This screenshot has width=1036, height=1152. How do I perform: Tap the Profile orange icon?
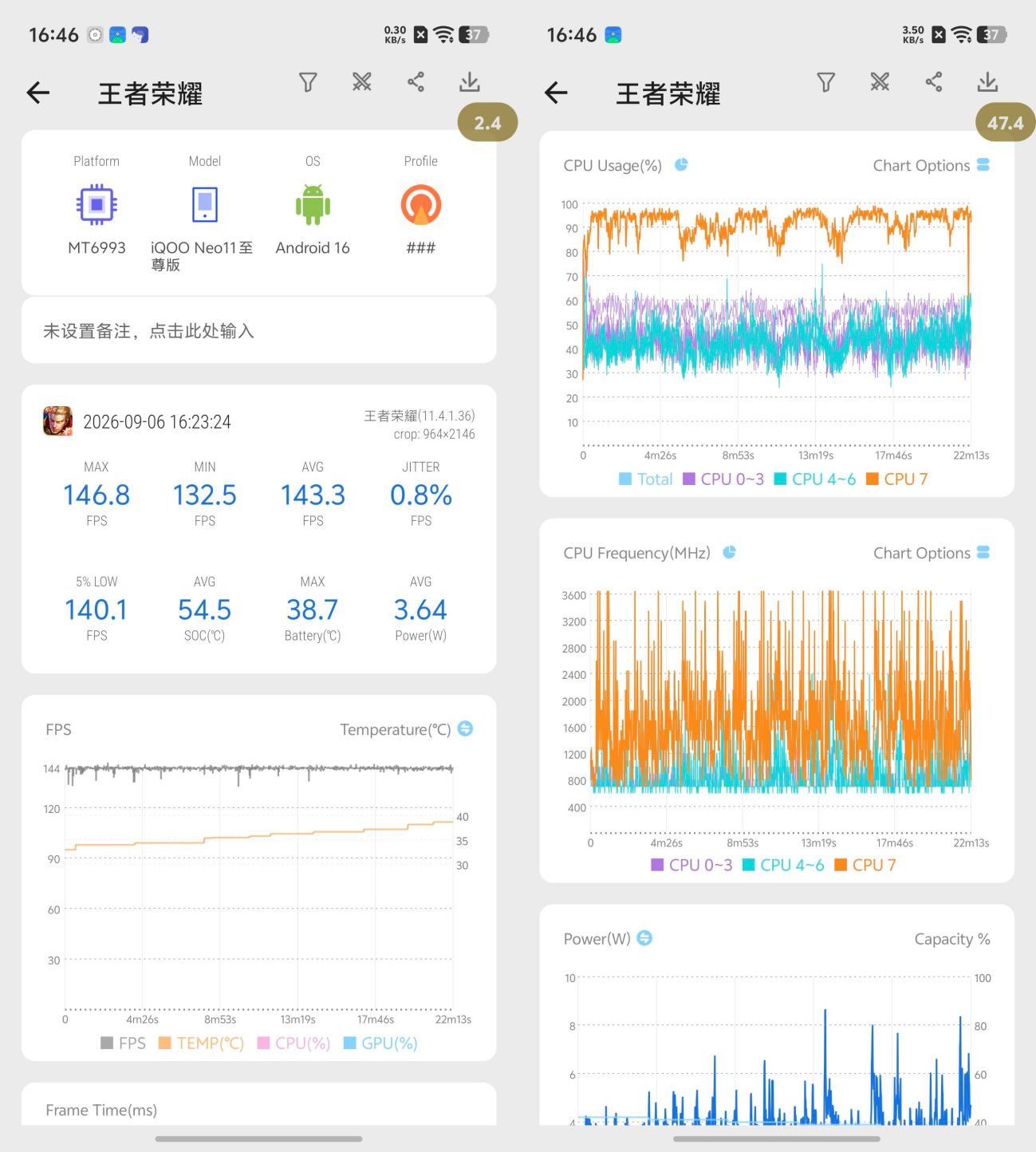421,205
